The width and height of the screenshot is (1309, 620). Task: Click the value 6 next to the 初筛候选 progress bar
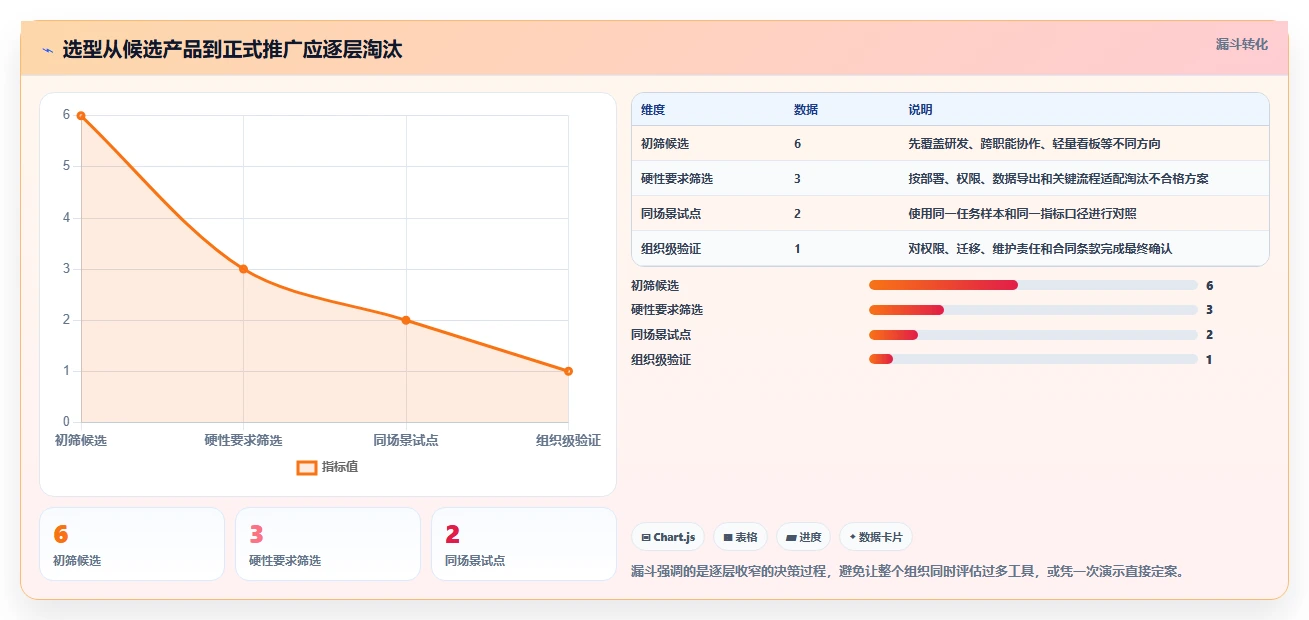point(1209,285)
